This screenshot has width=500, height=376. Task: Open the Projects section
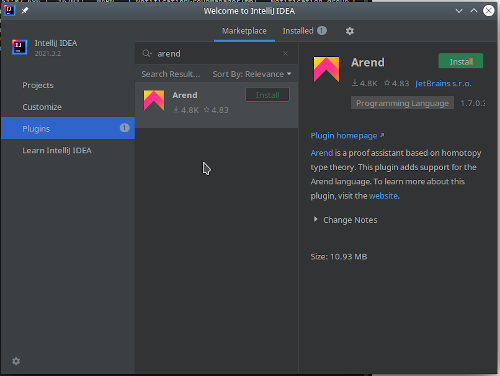coord(68,85)
